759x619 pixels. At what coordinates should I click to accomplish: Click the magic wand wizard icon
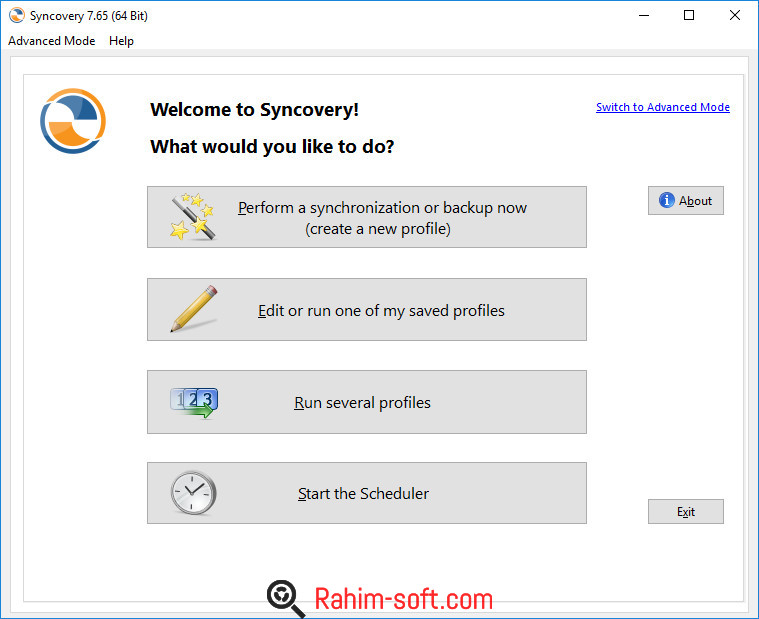click(193, 216)
